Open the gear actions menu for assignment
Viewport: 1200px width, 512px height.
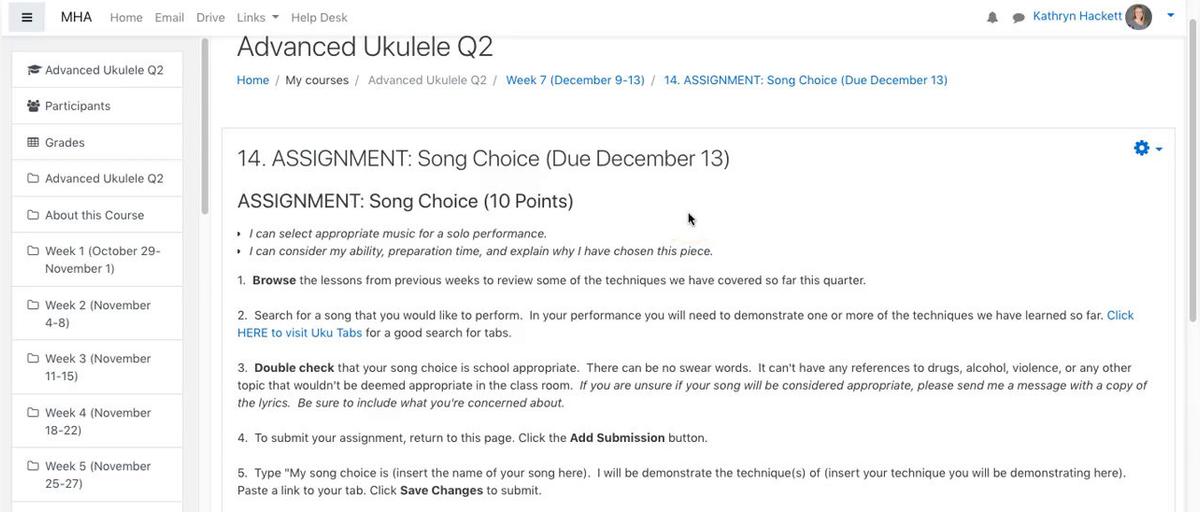pos(1148,148)
